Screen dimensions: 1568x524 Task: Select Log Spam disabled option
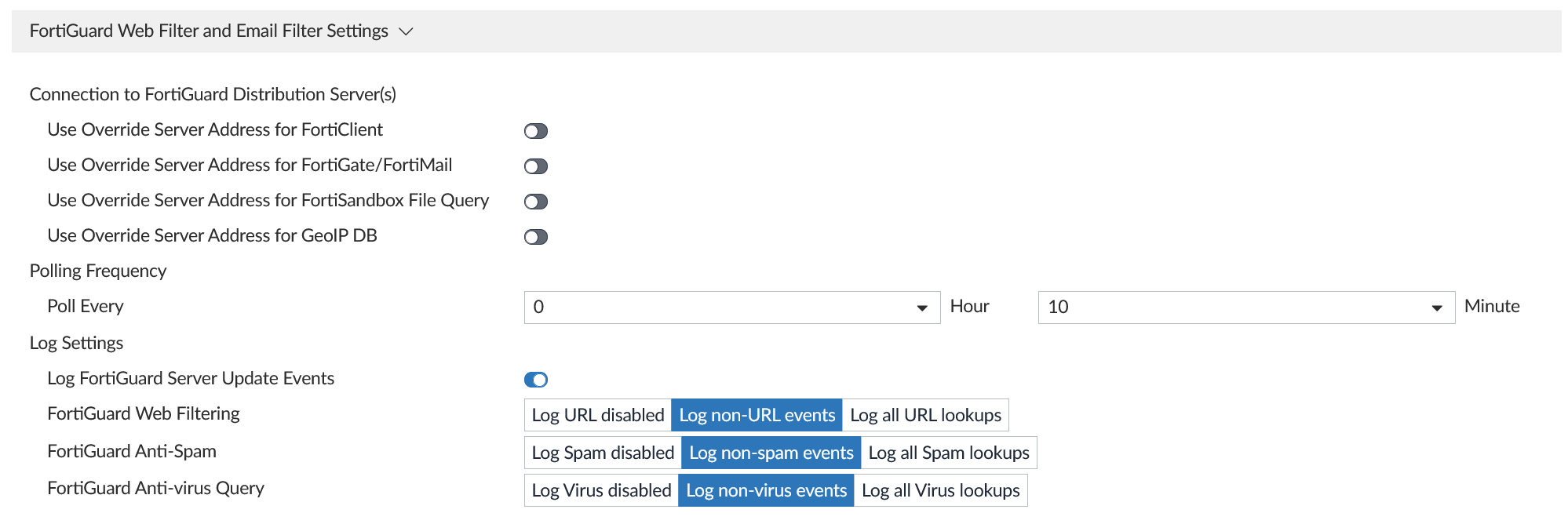tap(603, 453)
